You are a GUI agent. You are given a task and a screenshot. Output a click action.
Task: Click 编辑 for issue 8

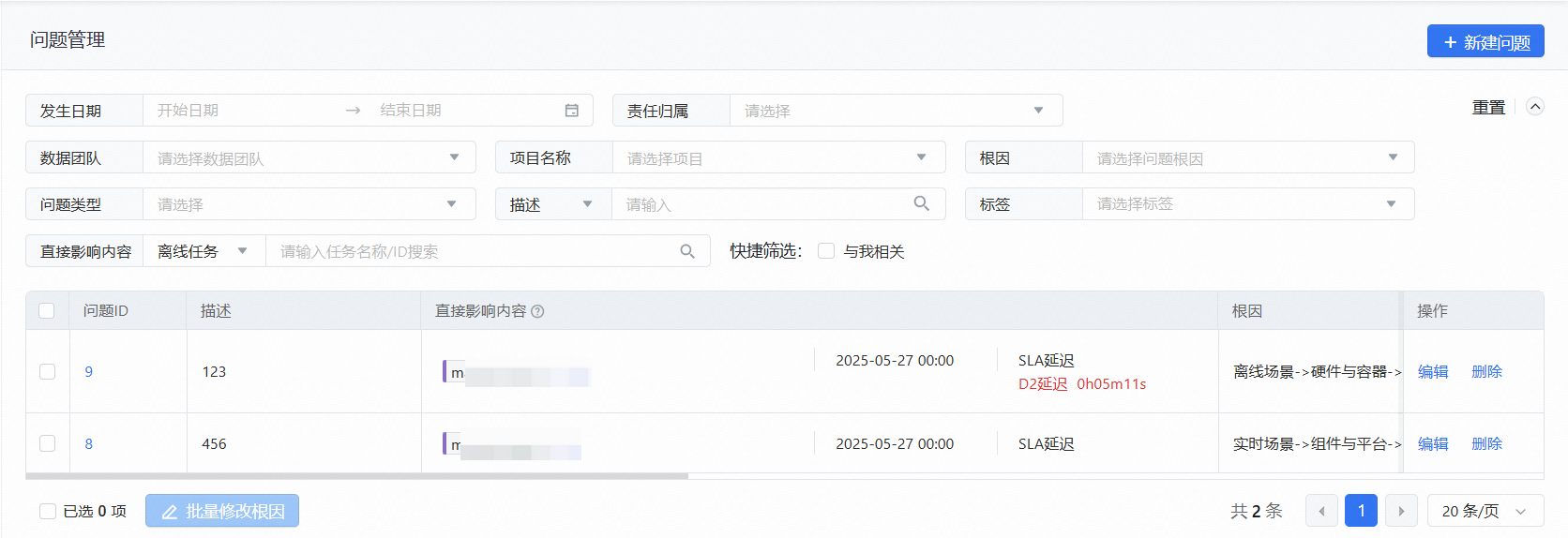pyautogui.click(x=1433, y=443)
